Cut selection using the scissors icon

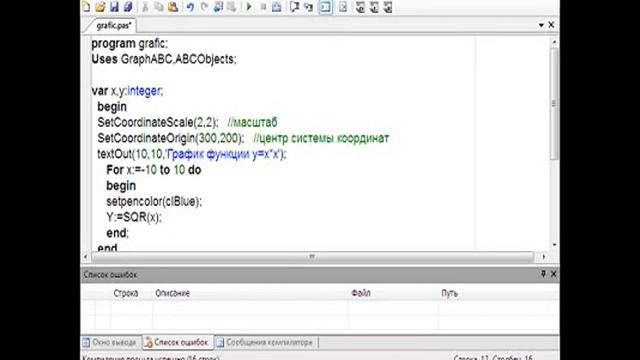145,7
